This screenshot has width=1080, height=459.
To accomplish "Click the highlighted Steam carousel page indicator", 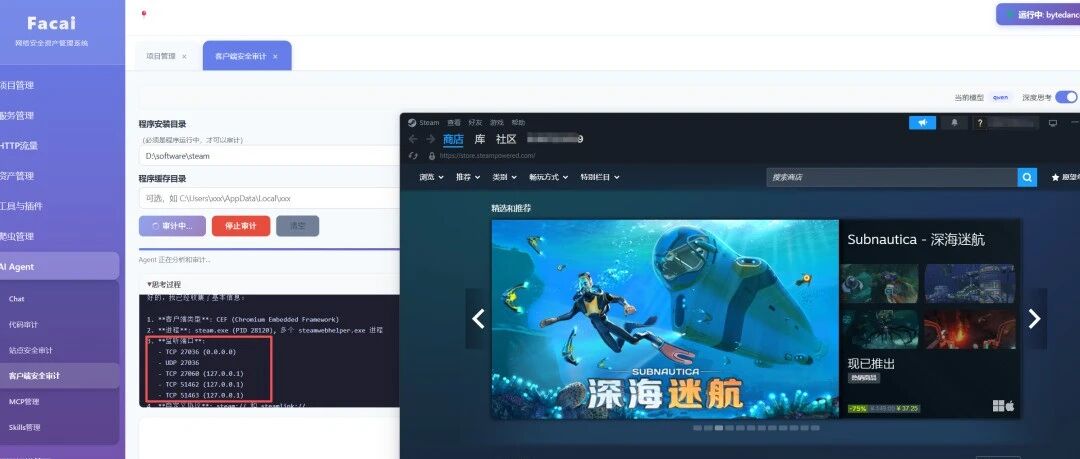I will (719, 428).
